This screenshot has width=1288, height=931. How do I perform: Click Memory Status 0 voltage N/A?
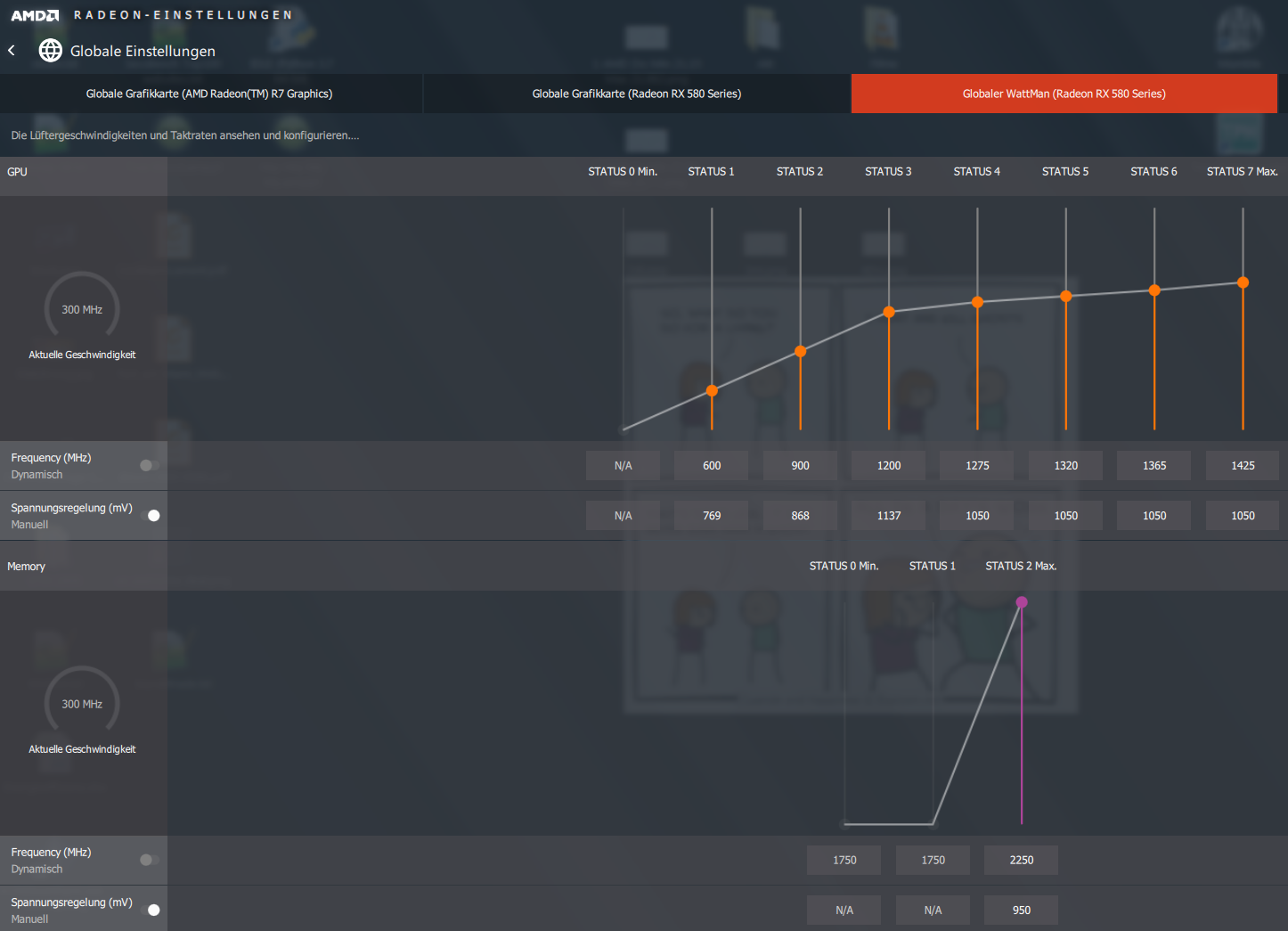pos(844,910)
